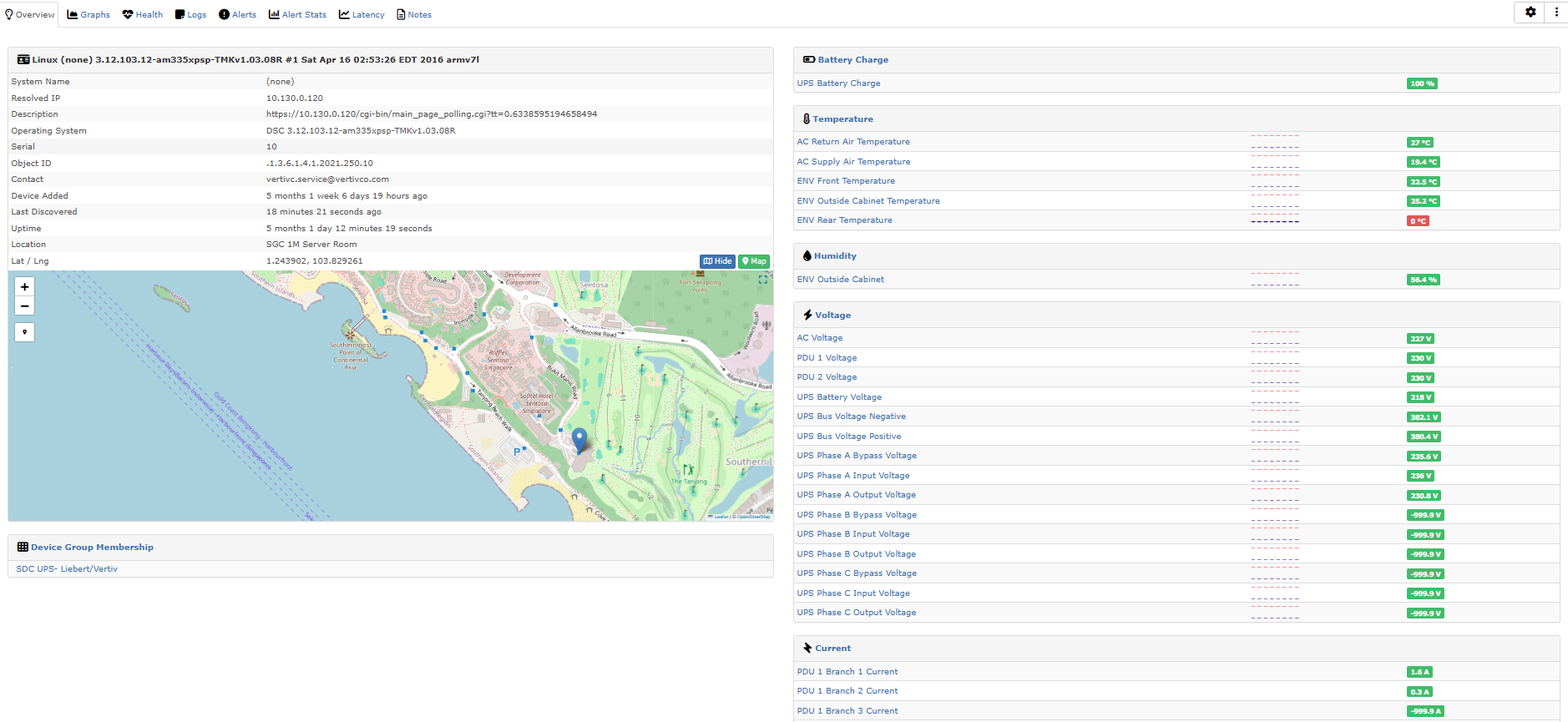Open the Health tab
Viewport: 1568px width, 722px height.
[143, 15]
